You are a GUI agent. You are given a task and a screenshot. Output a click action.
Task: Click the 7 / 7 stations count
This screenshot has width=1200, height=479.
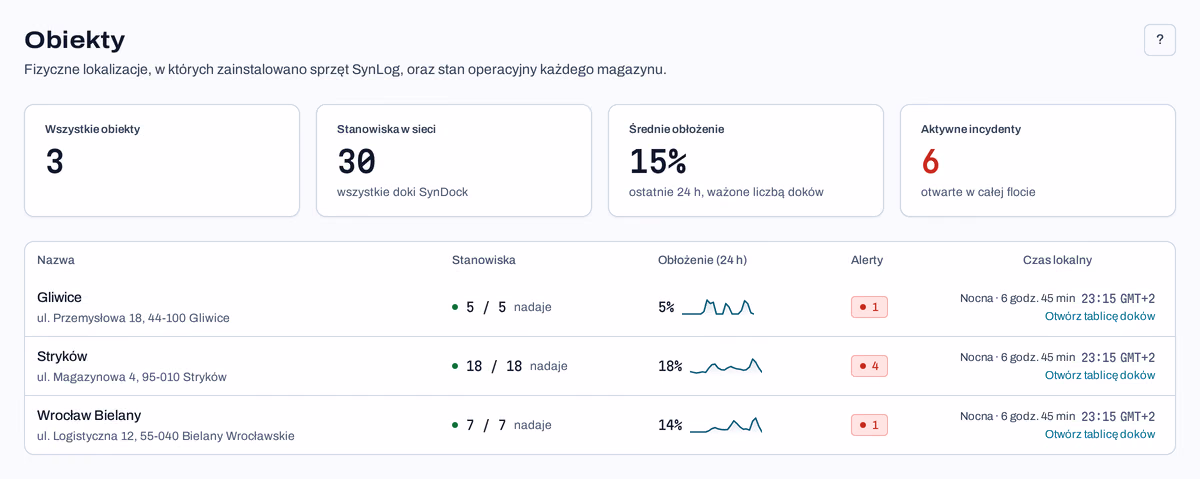(486, 425)
